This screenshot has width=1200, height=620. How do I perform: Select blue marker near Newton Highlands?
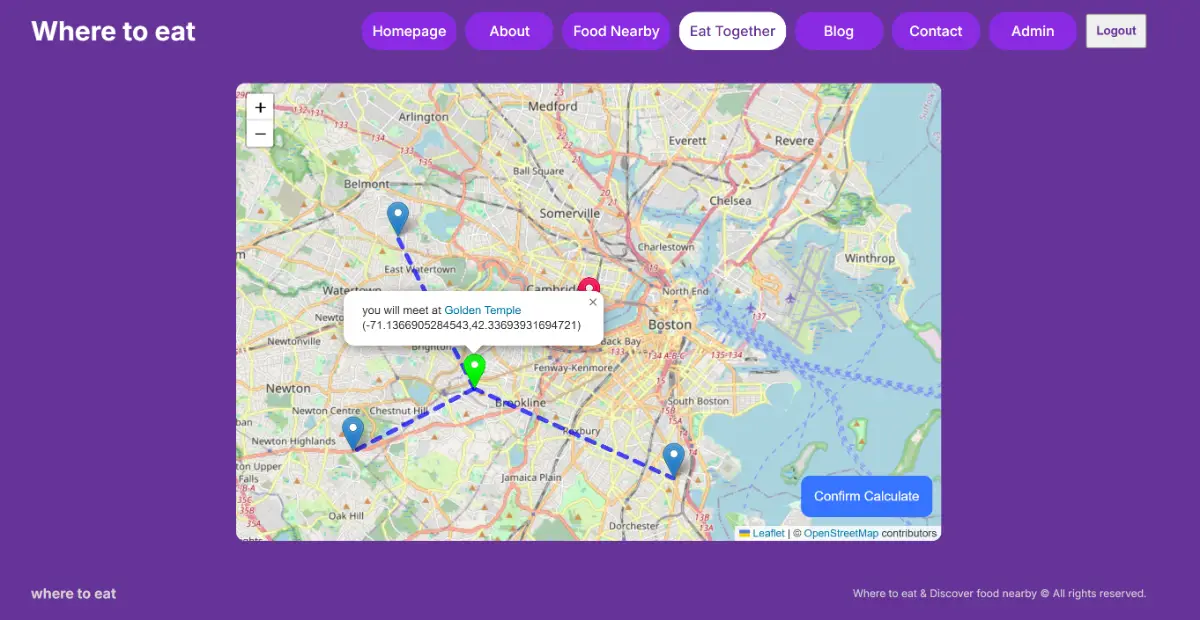(353, 431)
